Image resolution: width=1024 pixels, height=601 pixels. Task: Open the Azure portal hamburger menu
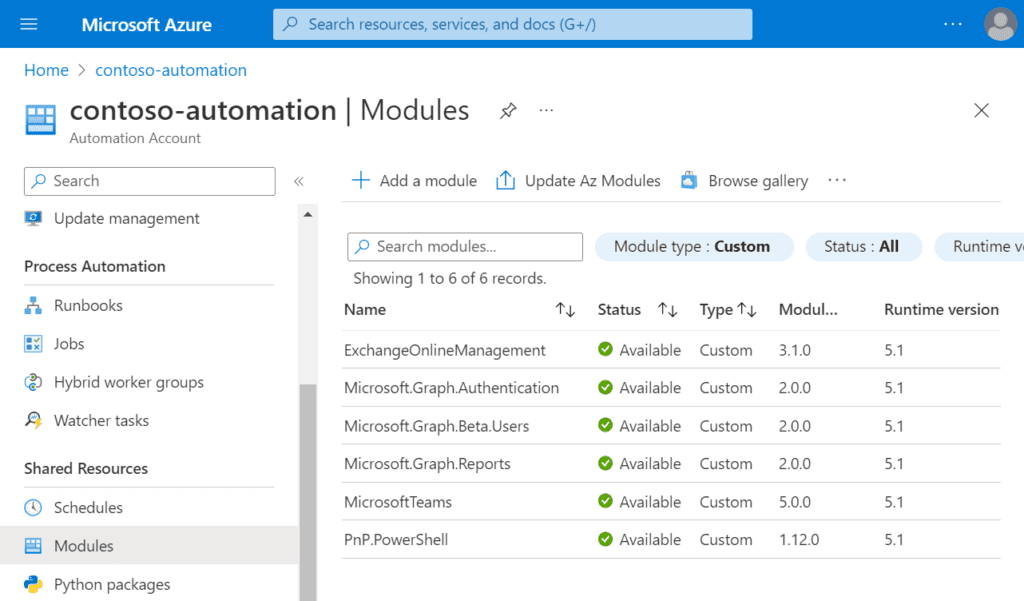point(28,24)
